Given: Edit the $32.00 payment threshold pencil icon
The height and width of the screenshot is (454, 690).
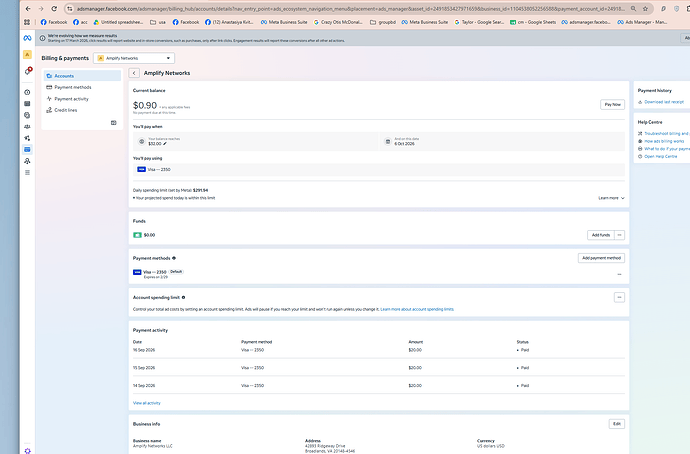Looking at the screenshot, I should [165, 144].
